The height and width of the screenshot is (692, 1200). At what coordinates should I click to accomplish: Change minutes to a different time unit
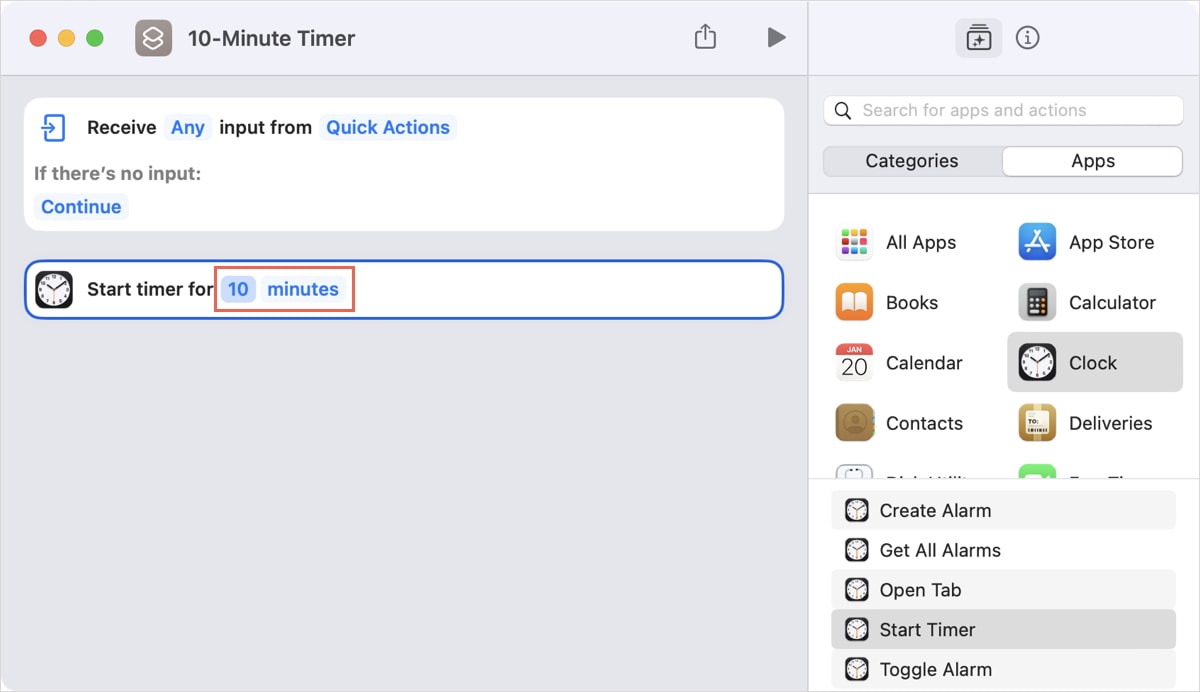tap(303, 289)
